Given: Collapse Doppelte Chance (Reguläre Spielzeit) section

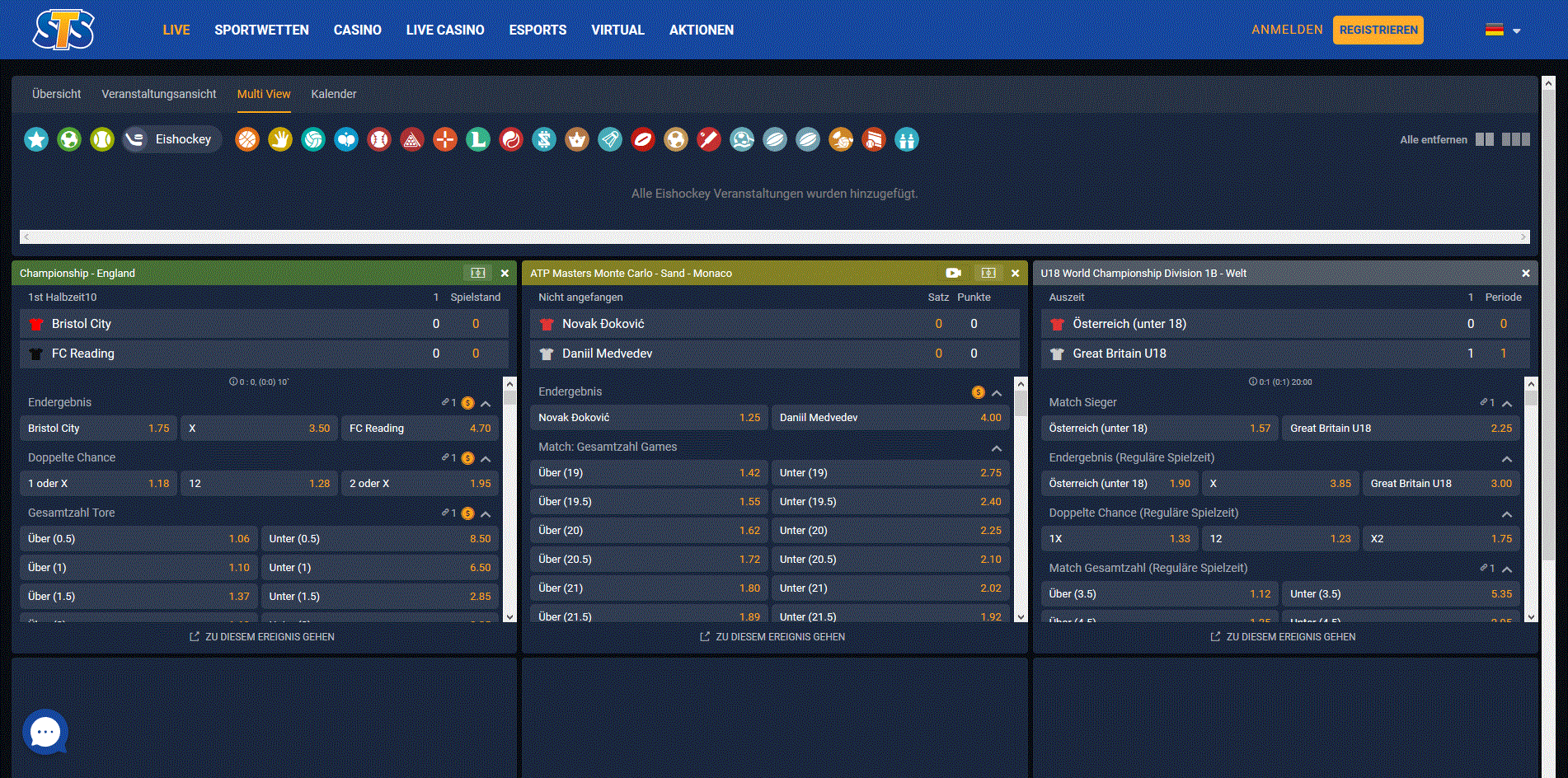Looking at the screenshot, I should 1507,514.
